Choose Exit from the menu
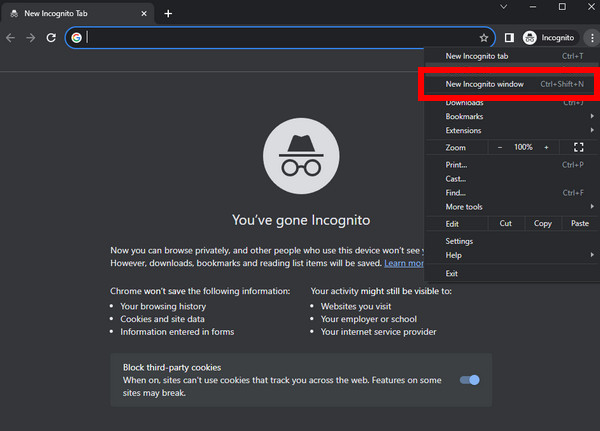This screenshot has height=431, width=600. (512, 273)
